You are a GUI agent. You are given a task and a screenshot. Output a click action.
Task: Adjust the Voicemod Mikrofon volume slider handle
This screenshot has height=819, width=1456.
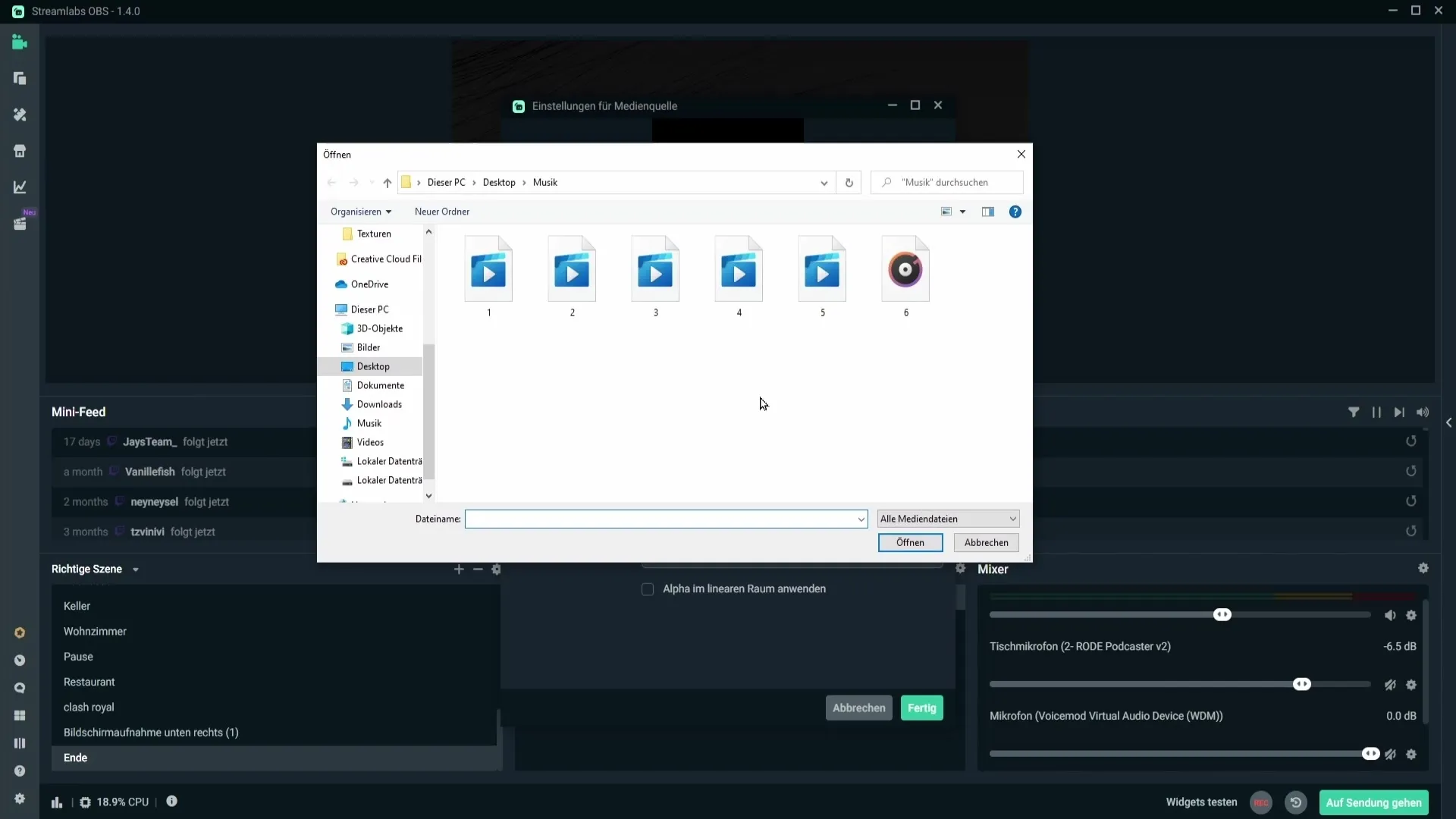1370,754
